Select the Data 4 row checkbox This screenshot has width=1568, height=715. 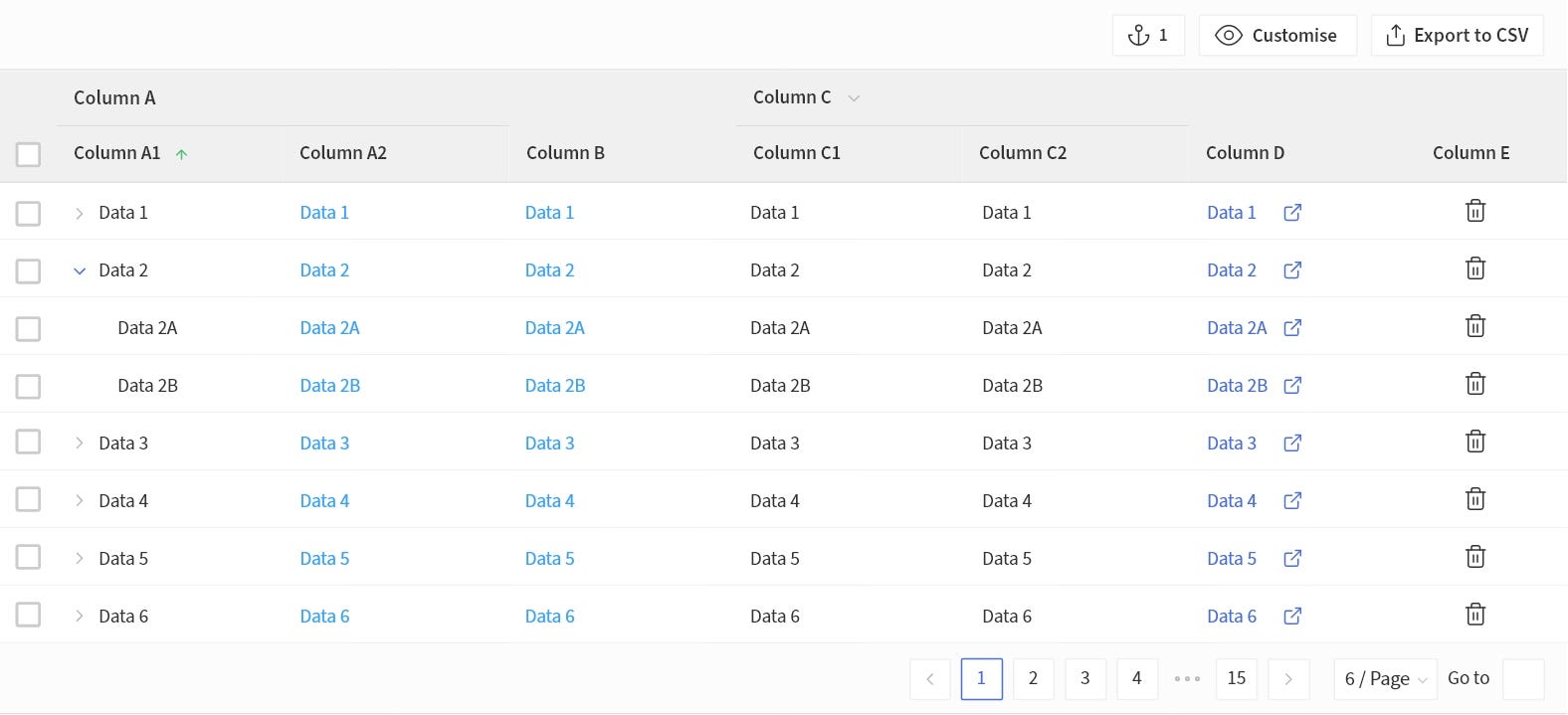28,499
